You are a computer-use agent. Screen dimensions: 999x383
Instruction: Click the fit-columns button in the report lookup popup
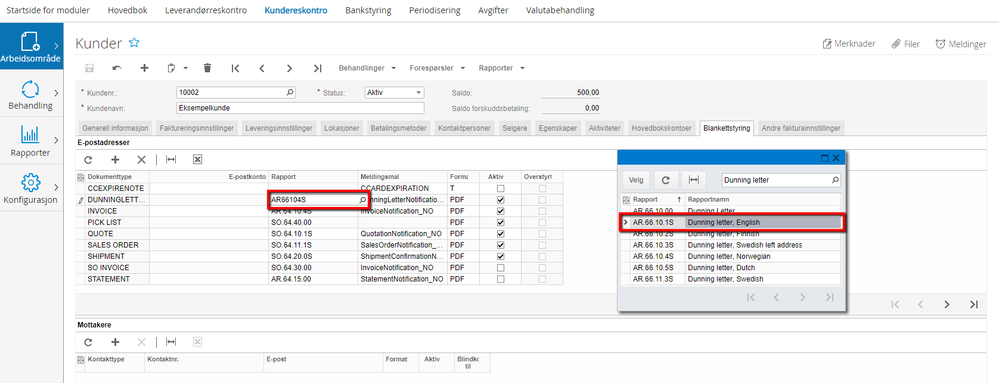coord(693,180)
